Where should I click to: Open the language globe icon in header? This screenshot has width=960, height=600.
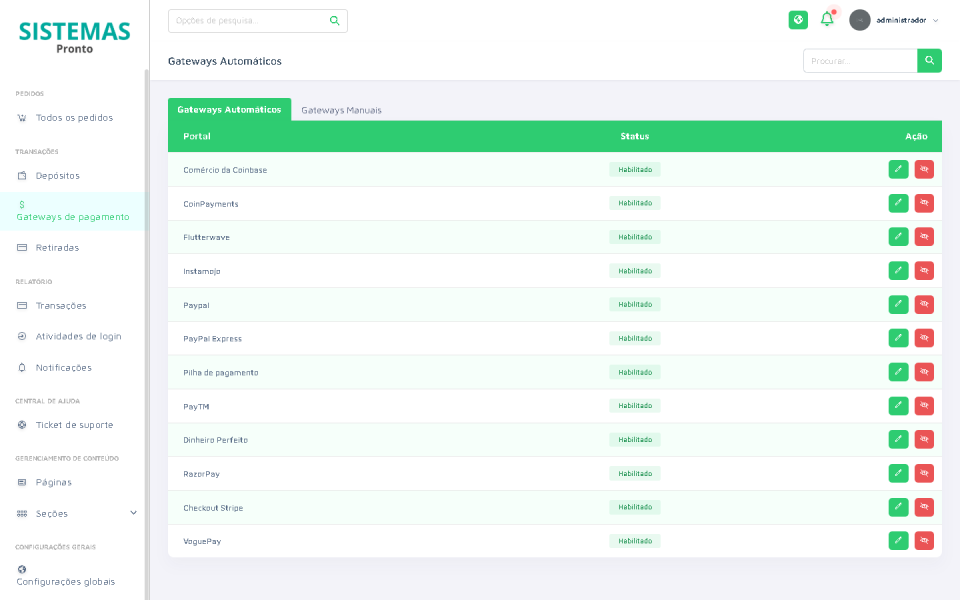click(x=797, y=19)
